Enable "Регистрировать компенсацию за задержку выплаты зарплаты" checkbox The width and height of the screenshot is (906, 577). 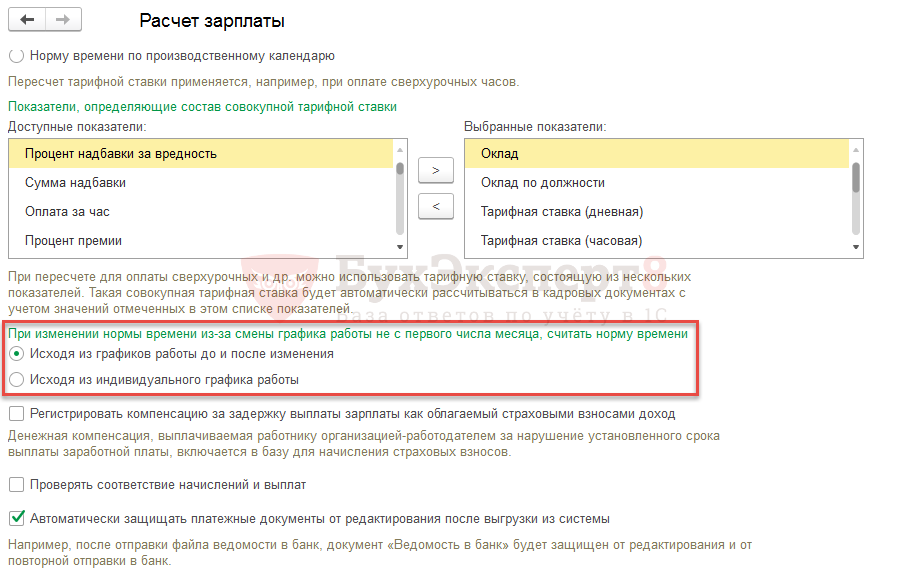16,414
